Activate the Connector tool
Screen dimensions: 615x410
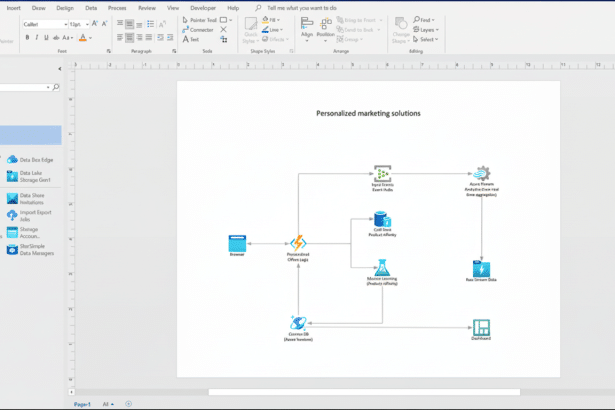point(198,30)
